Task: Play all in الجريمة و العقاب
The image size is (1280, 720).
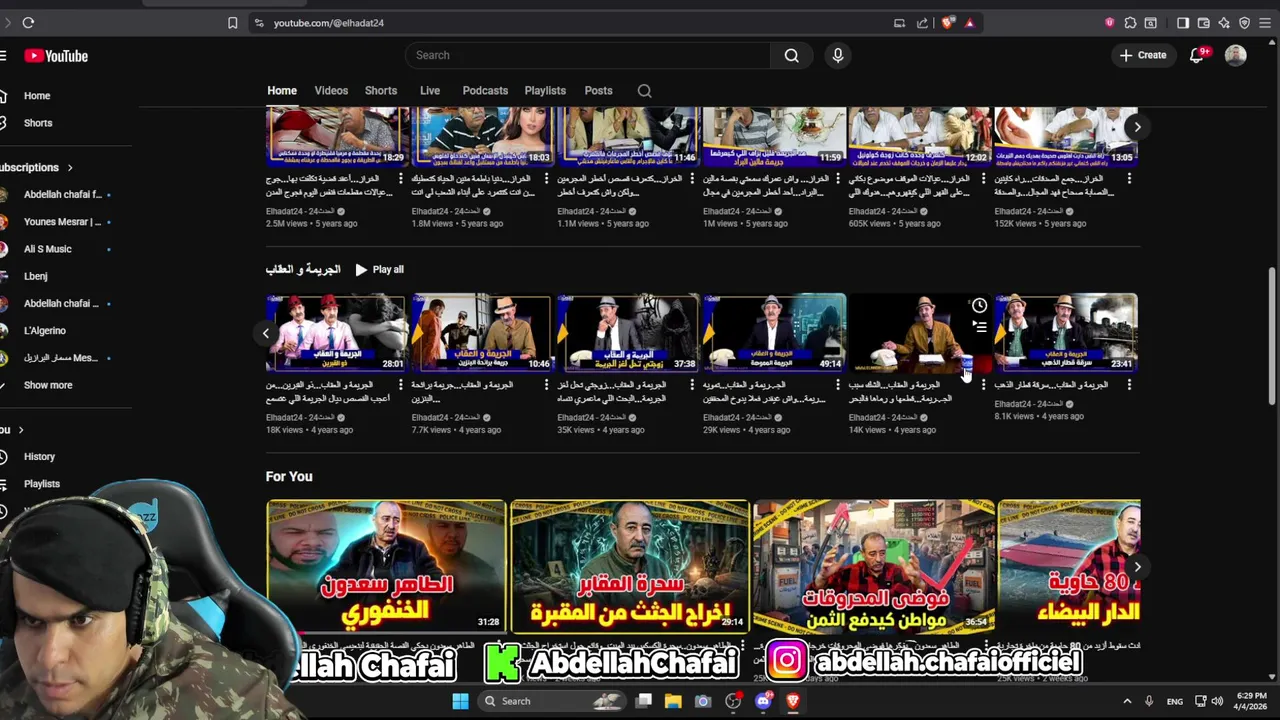Action: coord(379,269)
